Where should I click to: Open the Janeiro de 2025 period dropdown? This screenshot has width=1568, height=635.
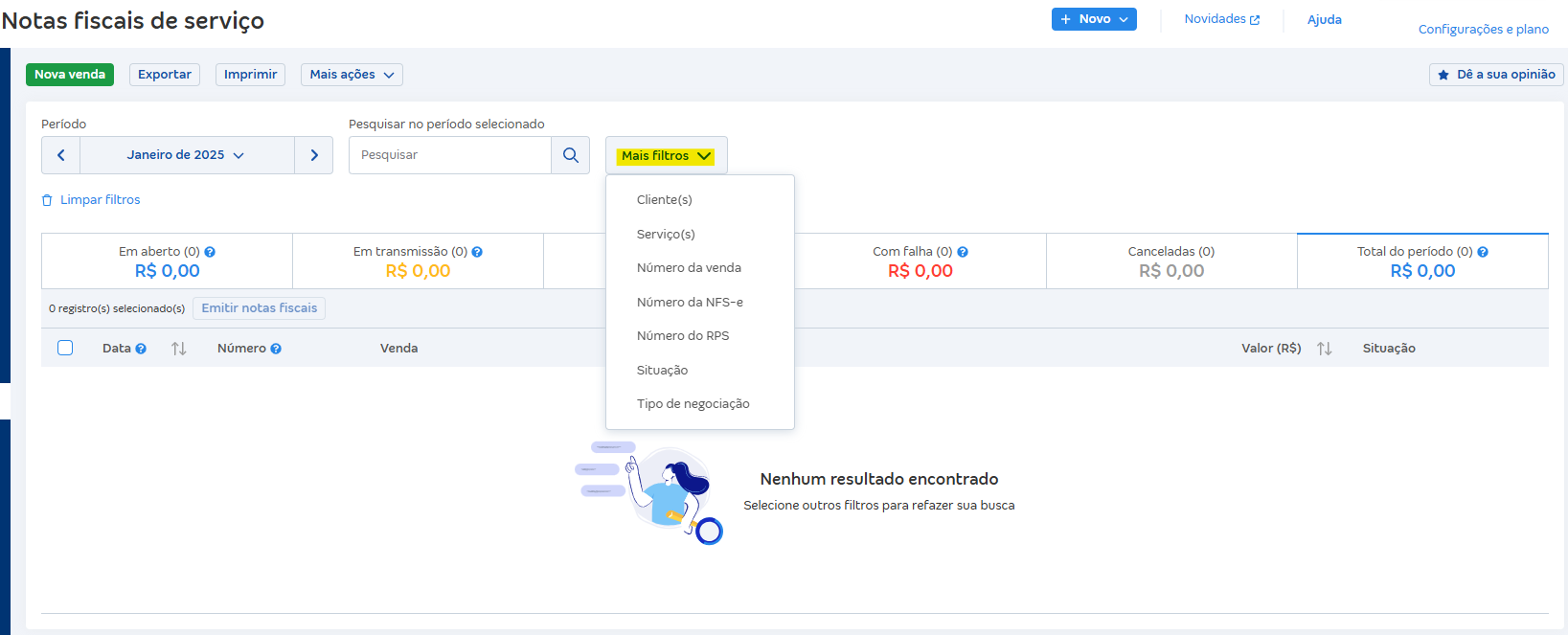click(187, 155)
